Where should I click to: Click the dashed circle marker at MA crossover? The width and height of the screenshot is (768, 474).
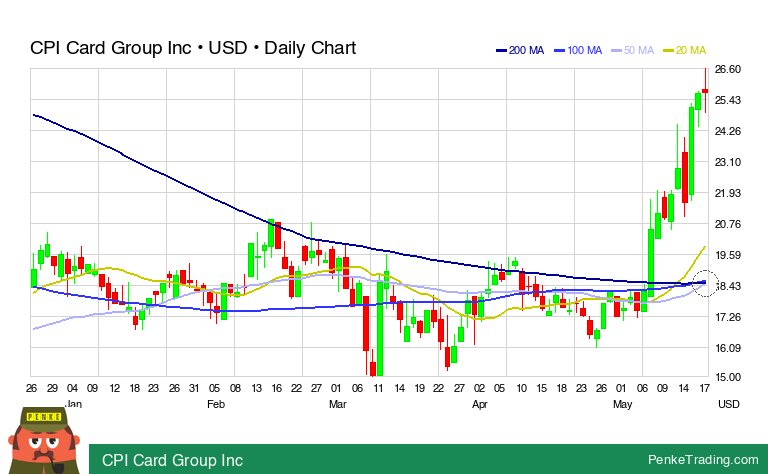(x=705, y=283)
